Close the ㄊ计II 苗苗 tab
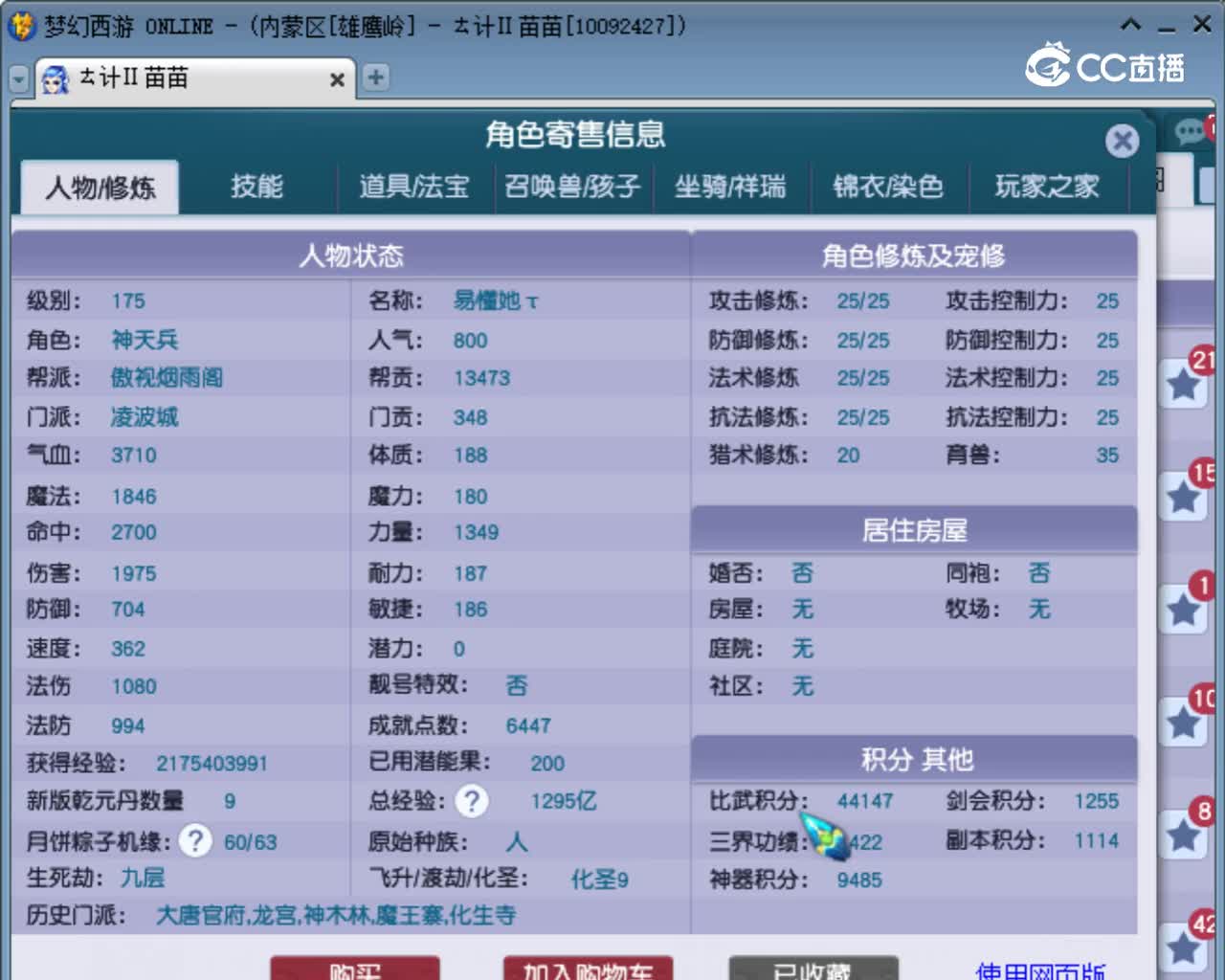This screenshot has width=1225, height=980. [337, 80]
